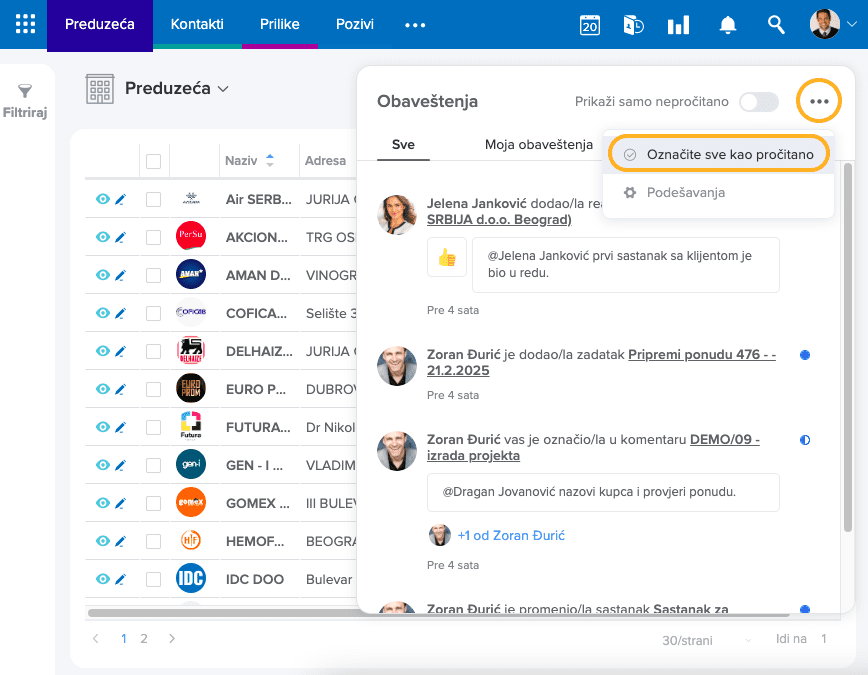The image size is (868, 675).
Task: Check the Air SERB row checkbox
Action: coord(153,199)
